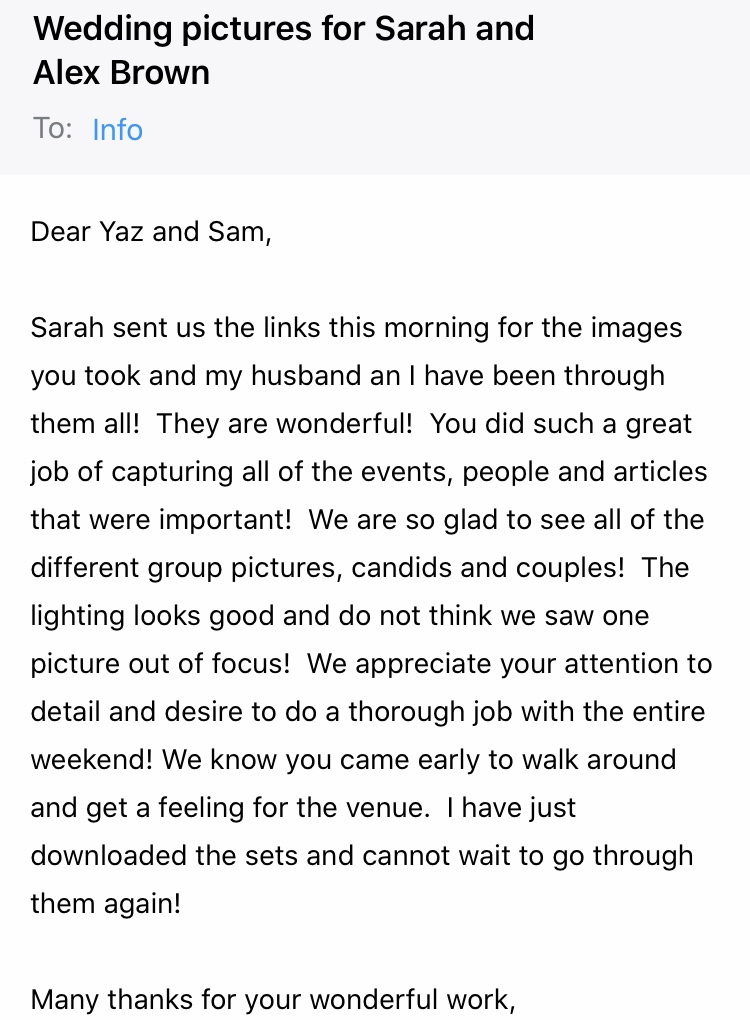The image size is (750, 1020).
Task: Open the Info recipient contact
Action: (x=117, y=129)
